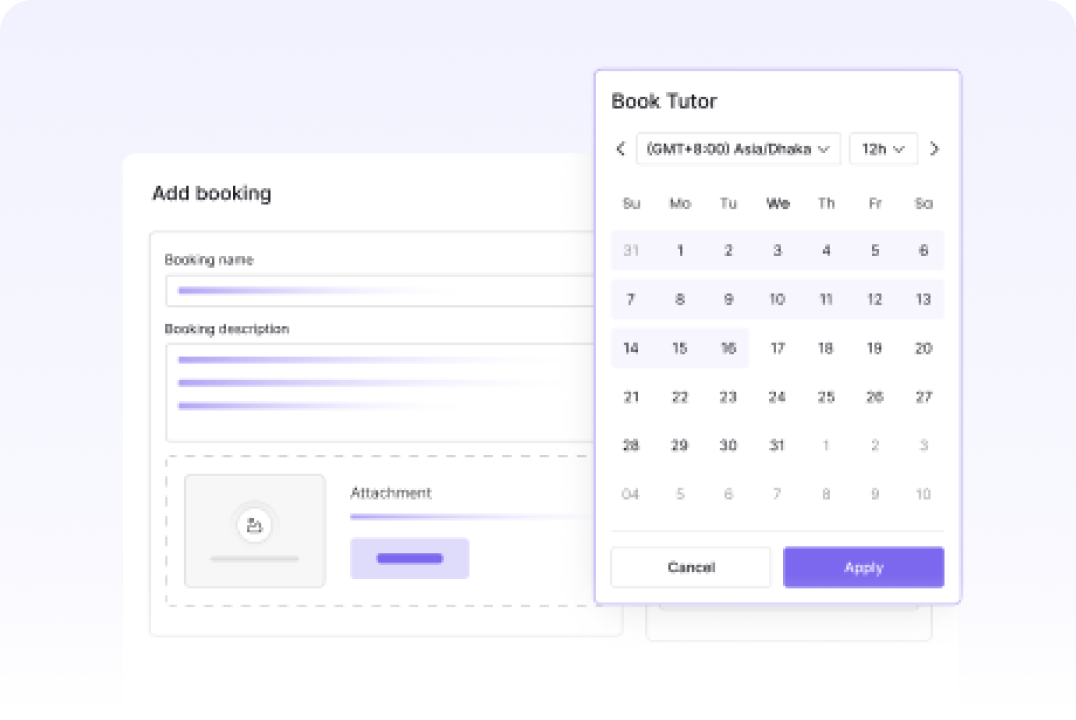The height and width of the screenshot is (720, 1076).
Task: Select date 8 in second calendar row
Action: [x=679, y=299]
